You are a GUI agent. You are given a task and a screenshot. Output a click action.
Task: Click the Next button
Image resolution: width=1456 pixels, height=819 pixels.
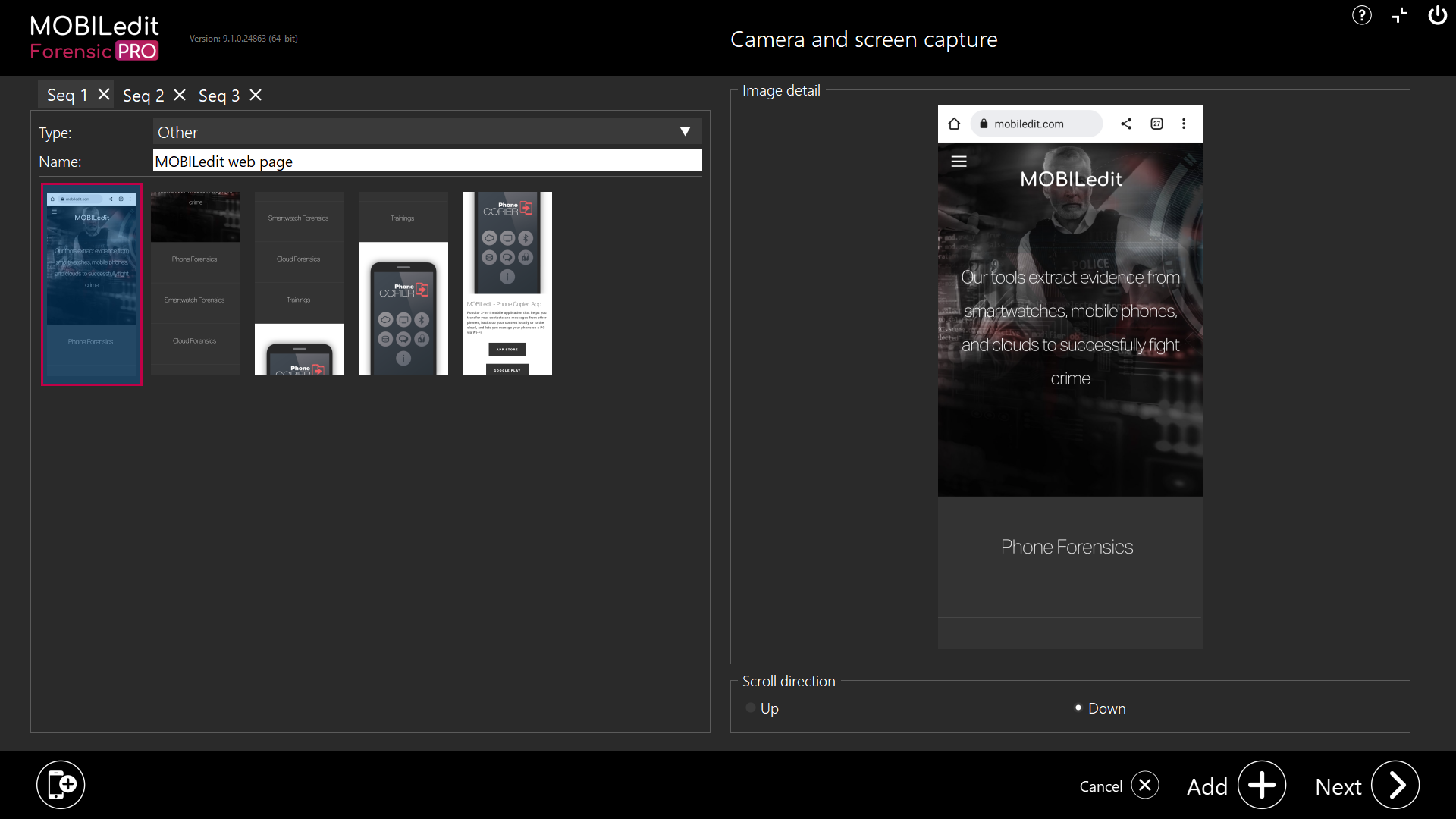click(1338, 786)
